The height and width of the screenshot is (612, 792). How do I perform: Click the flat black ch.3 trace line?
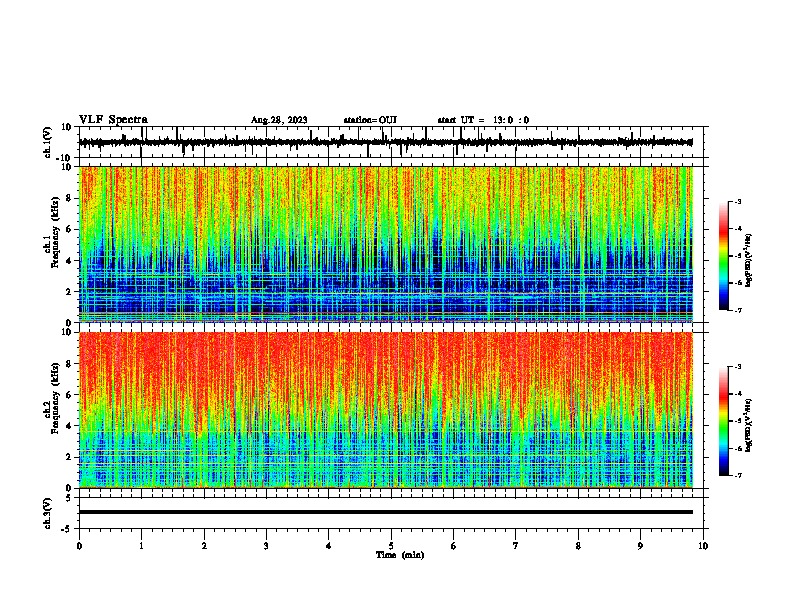386,512
